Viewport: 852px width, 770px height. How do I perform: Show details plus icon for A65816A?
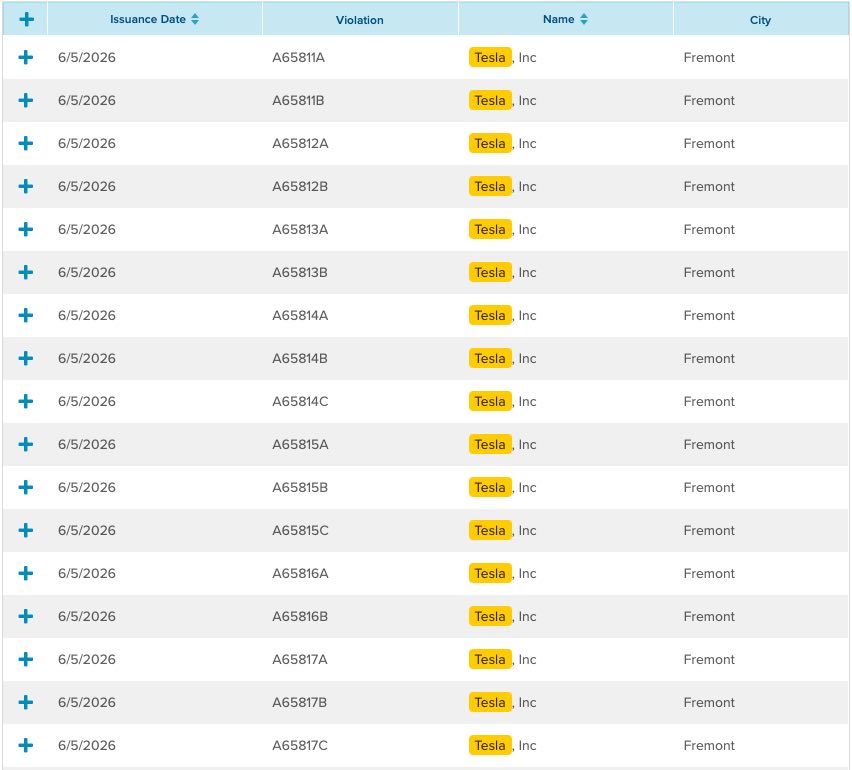(x=26, y=573)
